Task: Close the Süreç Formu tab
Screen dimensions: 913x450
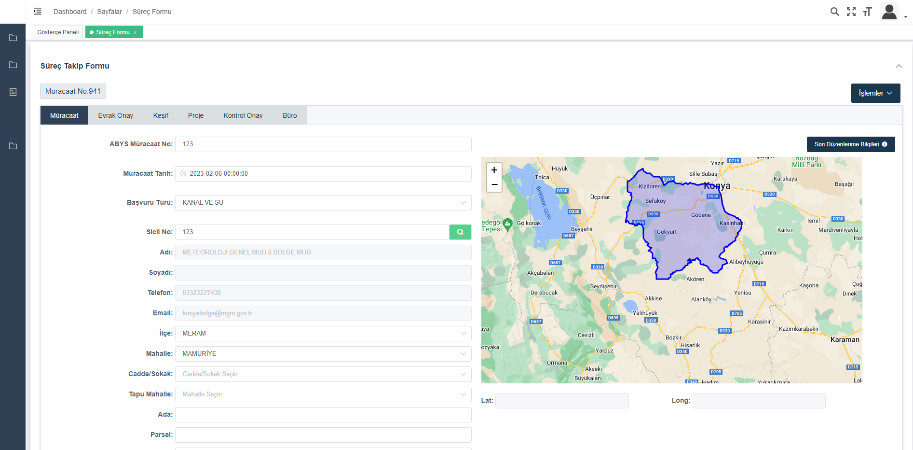Action: click(135, 32)
